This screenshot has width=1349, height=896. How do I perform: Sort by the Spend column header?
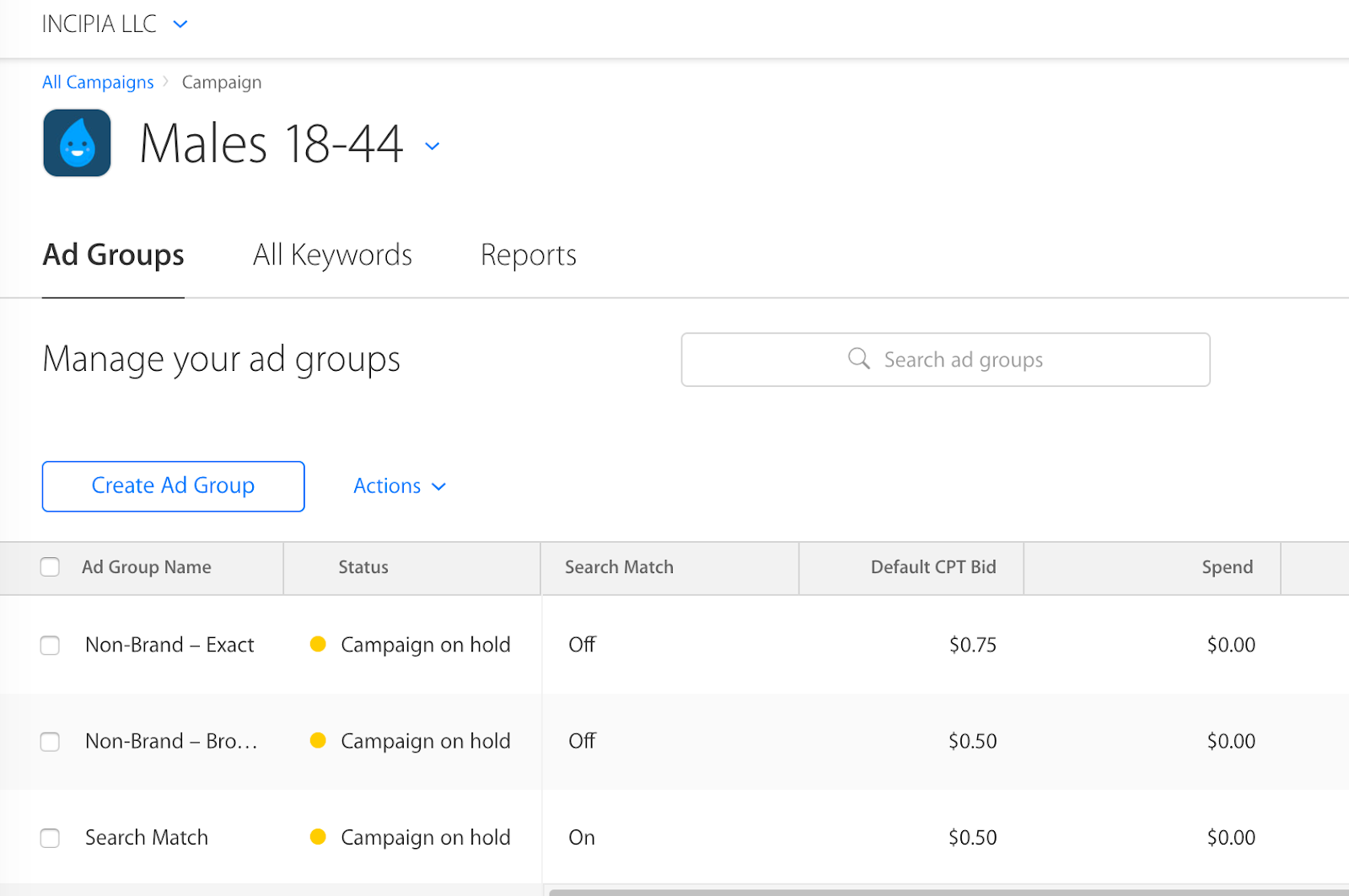tap(1227, 567)
